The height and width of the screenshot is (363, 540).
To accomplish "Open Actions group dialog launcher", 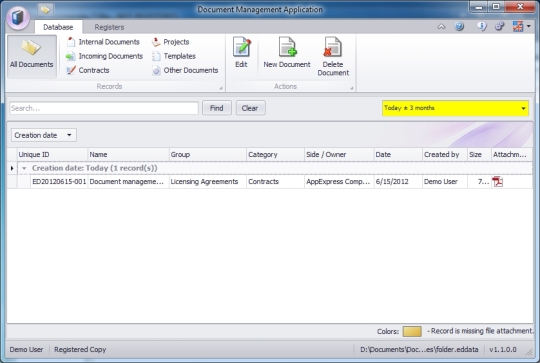I will tap(352, 88).
